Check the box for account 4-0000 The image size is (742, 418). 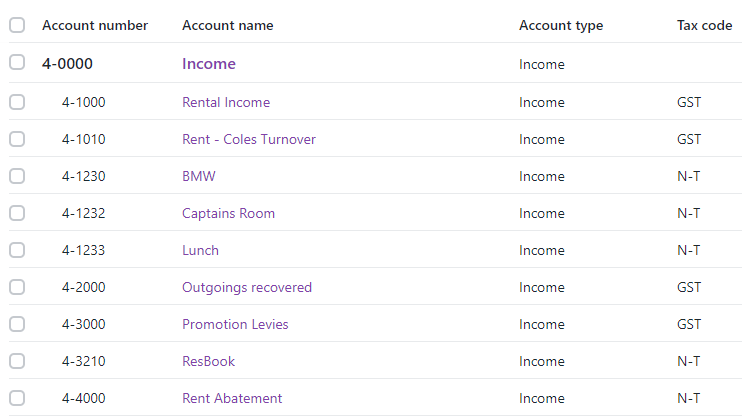(x=17, y=62)
